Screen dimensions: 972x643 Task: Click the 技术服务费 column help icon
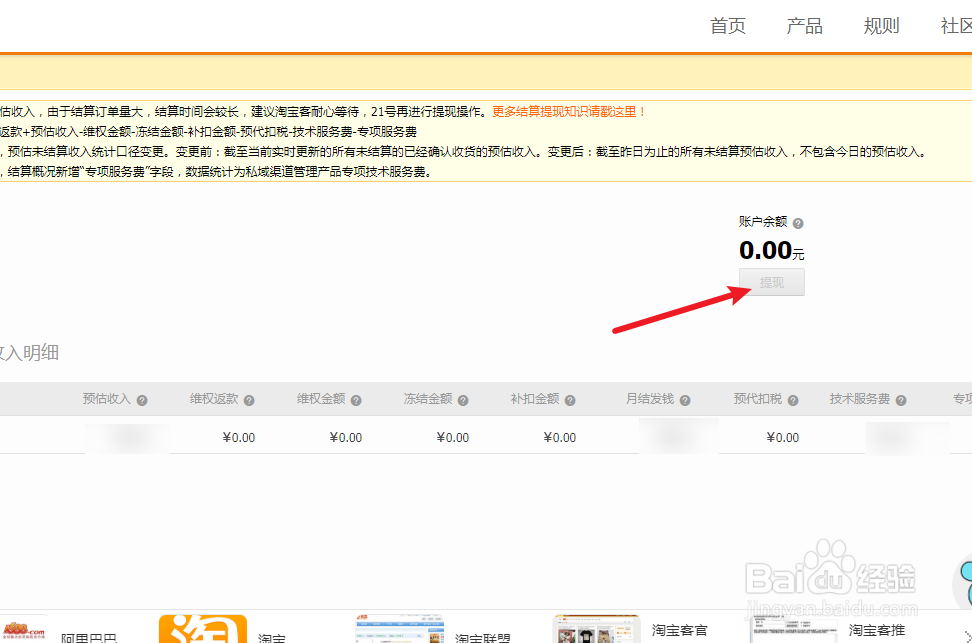pyautogui.click(x=900, y=398)
